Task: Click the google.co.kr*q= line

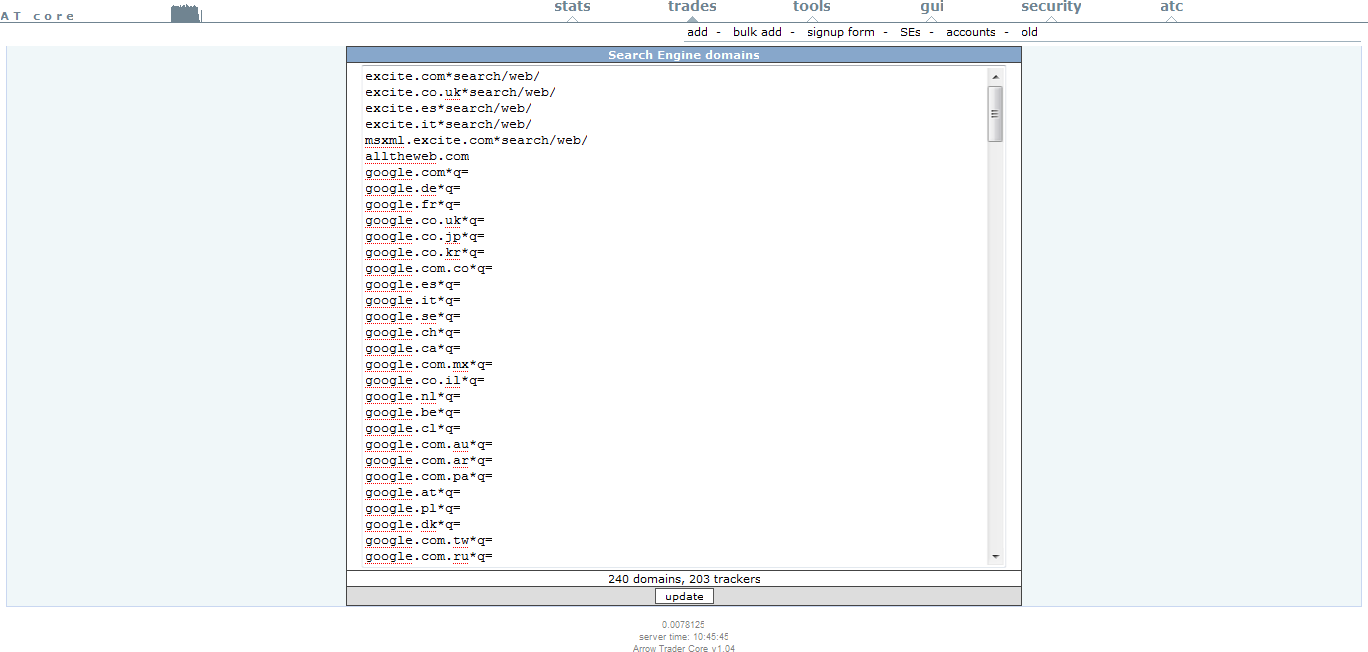Action: pyautogui.click(x=425, y=252)
